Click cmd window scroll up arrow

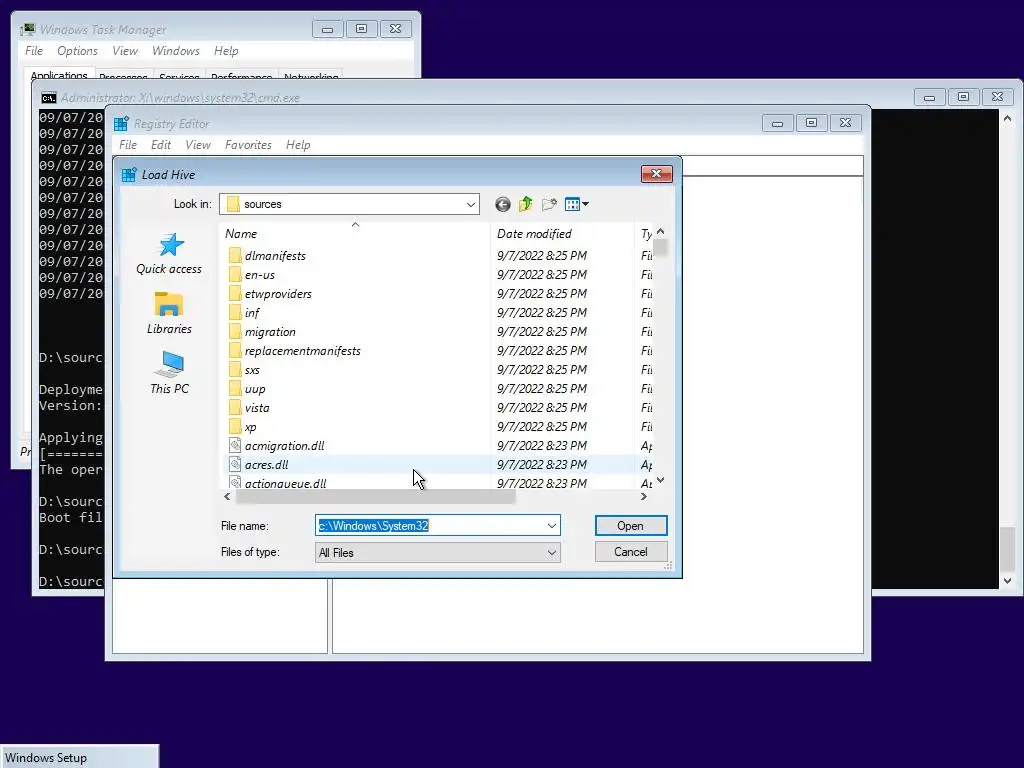[1008, 118]
